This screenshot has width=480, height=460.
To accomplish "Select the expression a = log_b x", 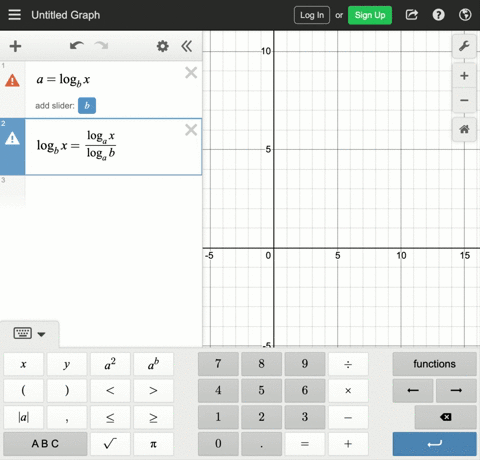I will (x=63, y=80).
